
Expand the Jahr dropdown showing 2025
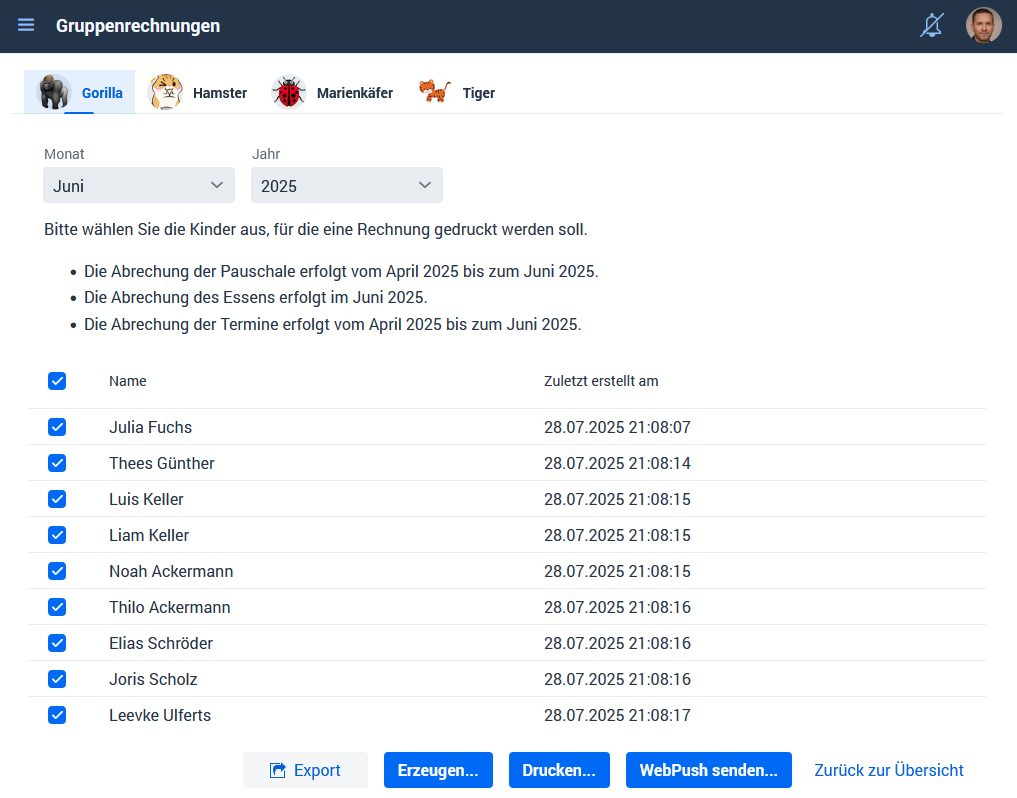[x=346, y=185]
